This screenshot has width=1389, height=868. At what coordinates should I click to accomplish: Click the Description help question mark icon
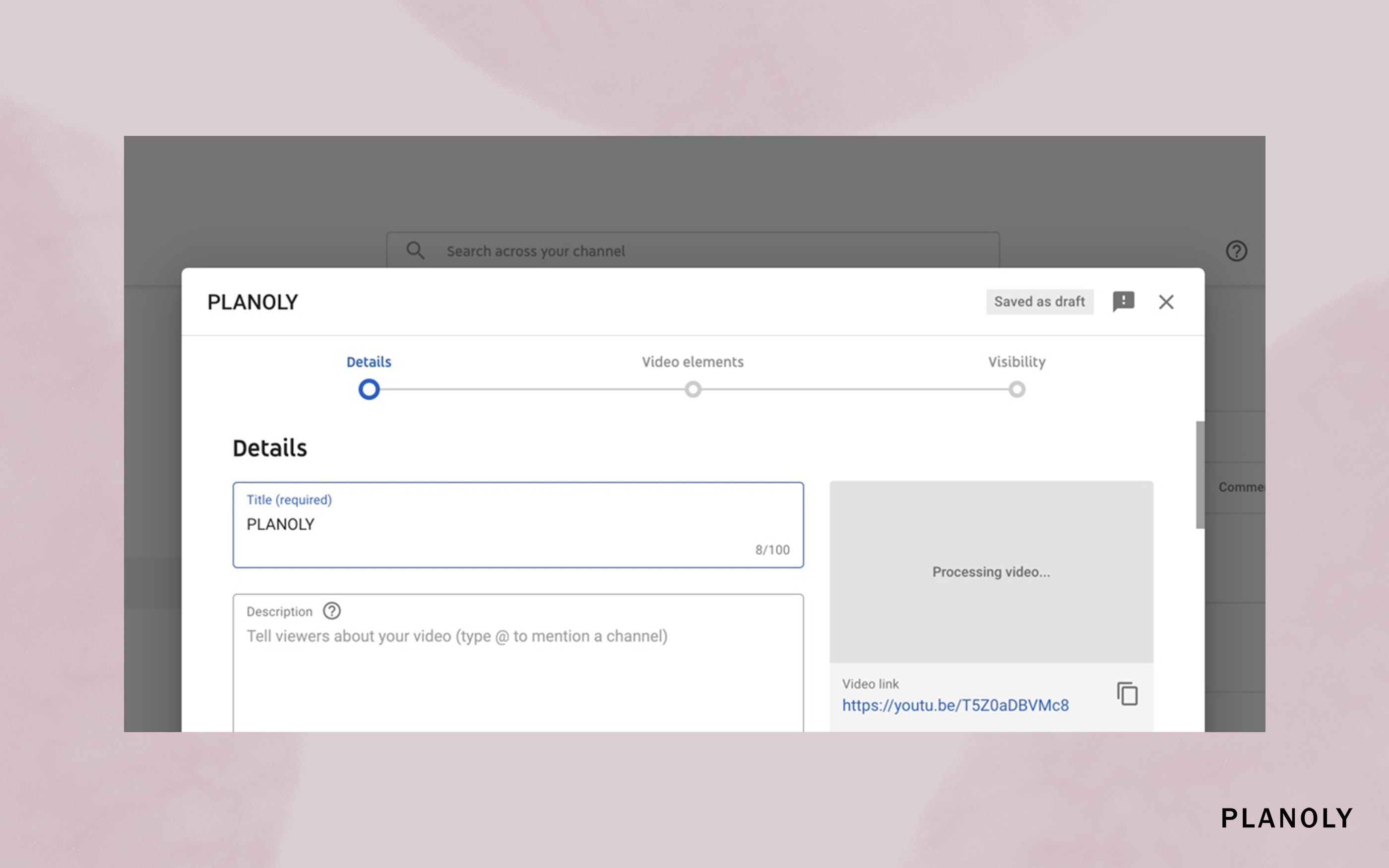pos(332,611)
